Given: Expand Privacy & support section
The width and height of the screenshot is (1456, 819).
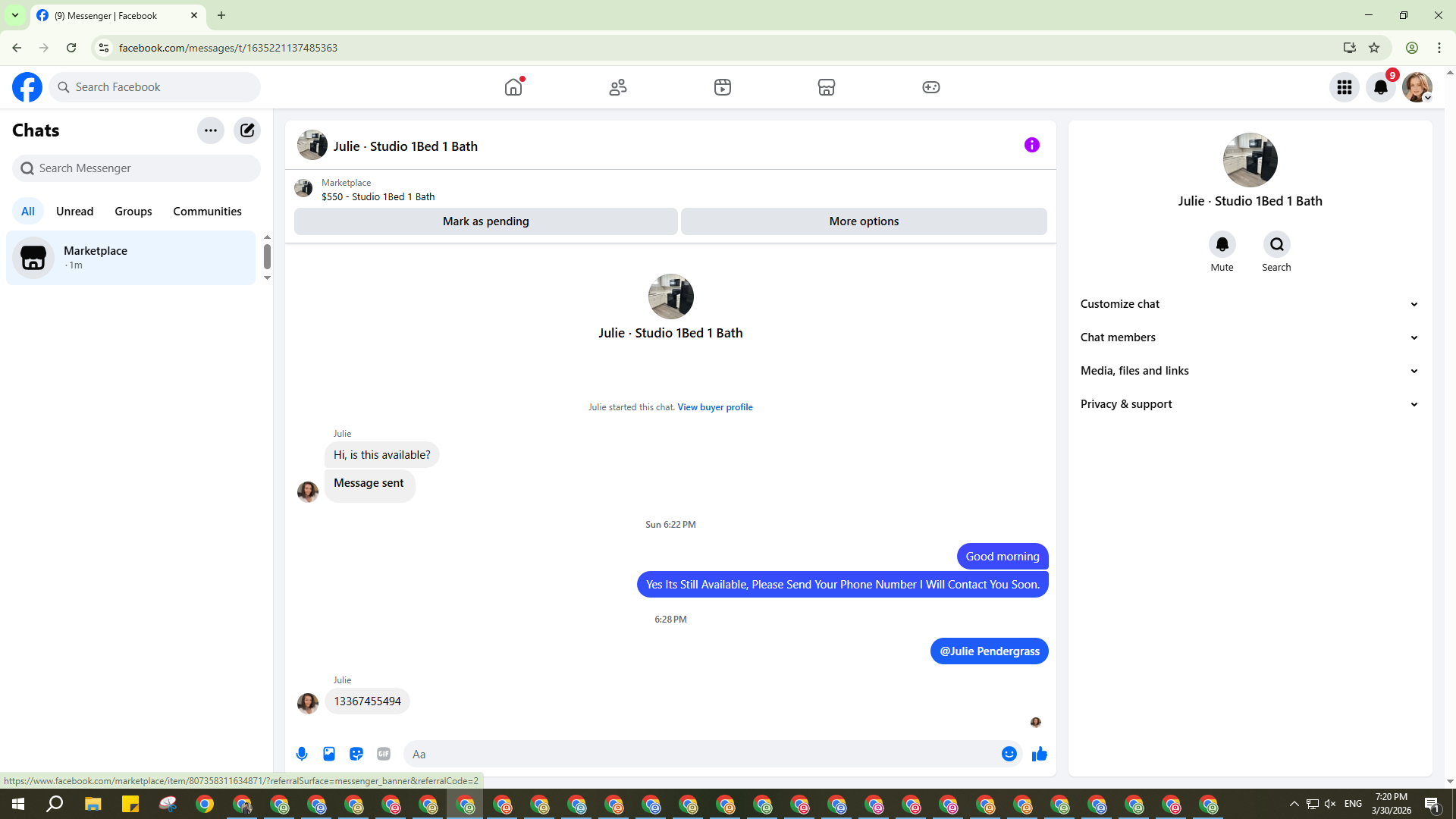Looking at the screenshot, I should click(1249, 404).
